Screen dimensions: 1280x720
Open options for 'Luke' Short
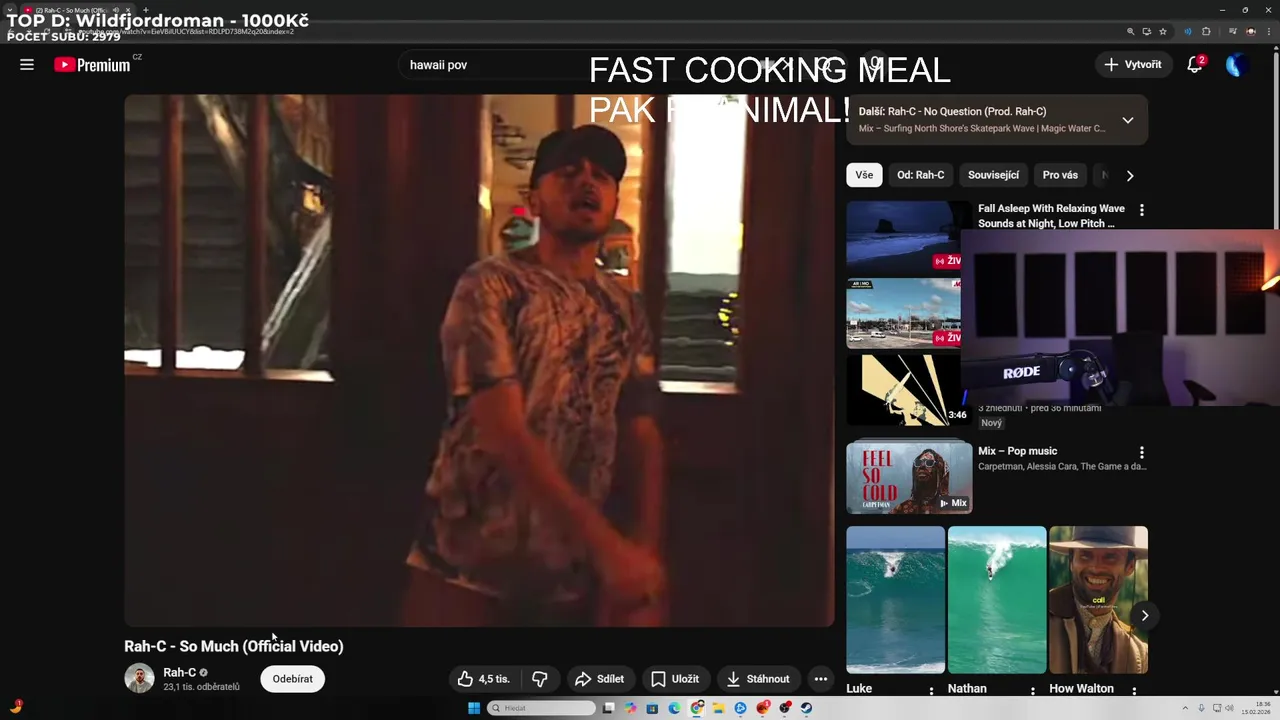[x=931, y=690]
